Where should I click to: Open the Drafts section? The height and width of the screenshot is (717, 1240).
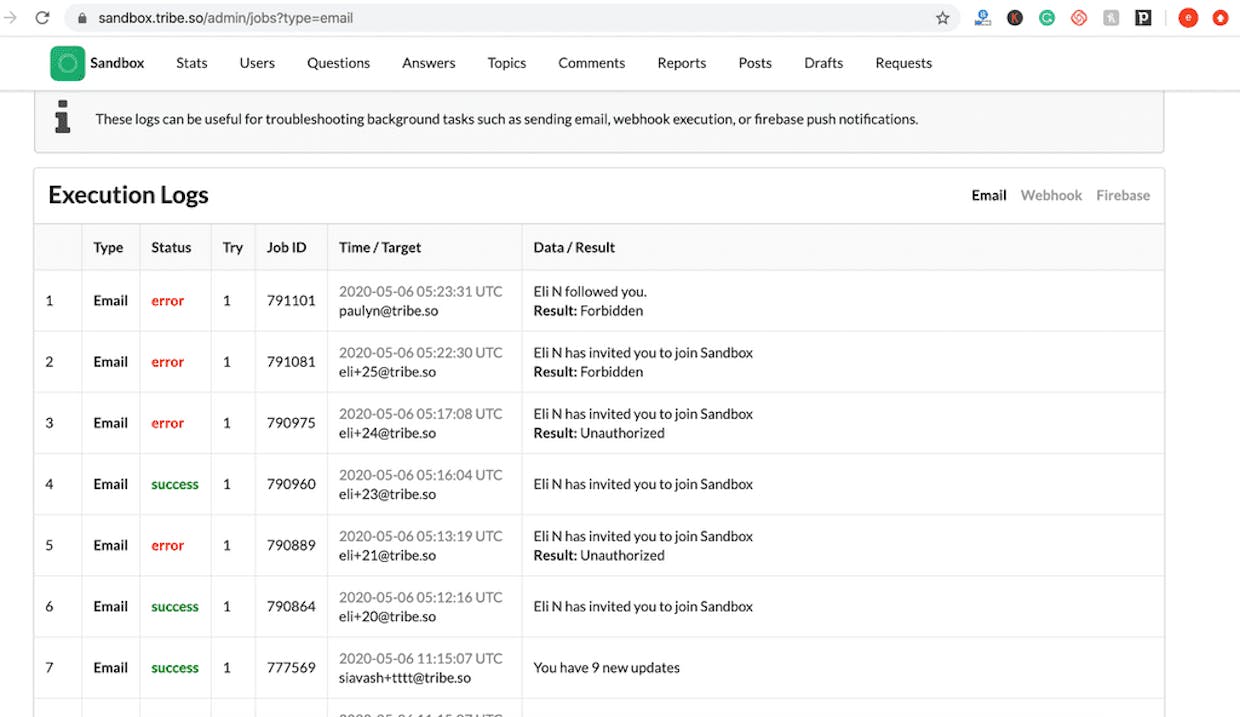click(x=824, y=63)
